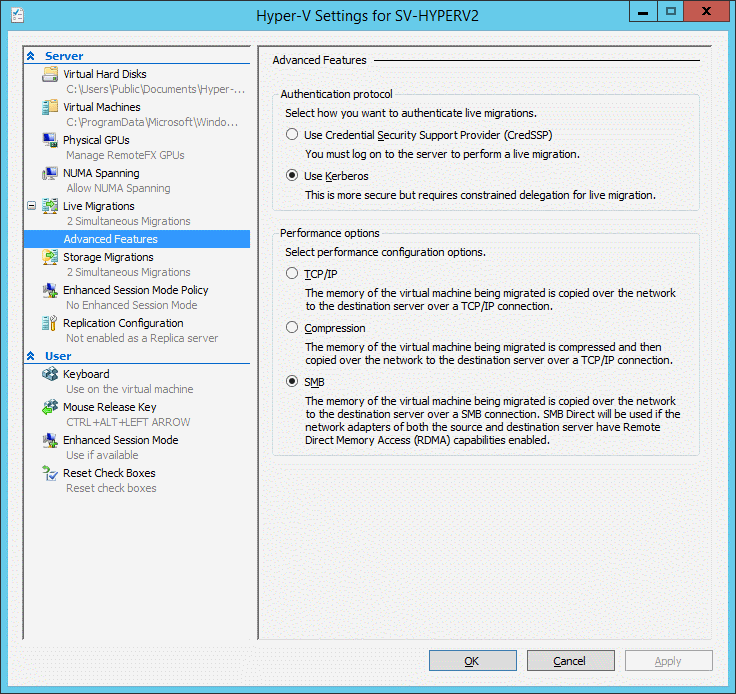Click the window icon in the title bar
This screenshot has width=736, height=694.
click(17, 15)
